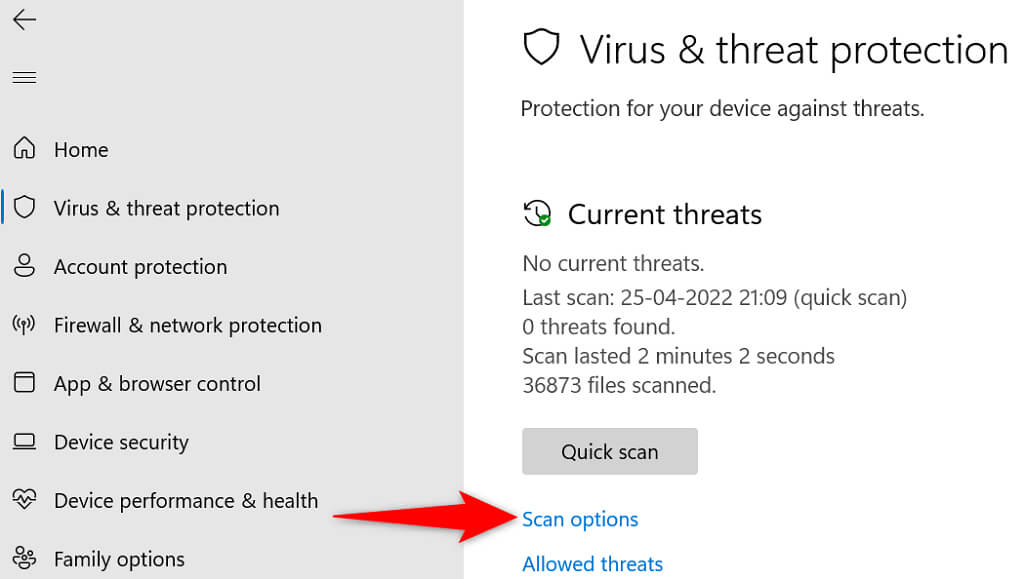This screenshot has height=579, width=1024.
Task: Click the Device security laptop icon
Action: click(x=24, y=442)
